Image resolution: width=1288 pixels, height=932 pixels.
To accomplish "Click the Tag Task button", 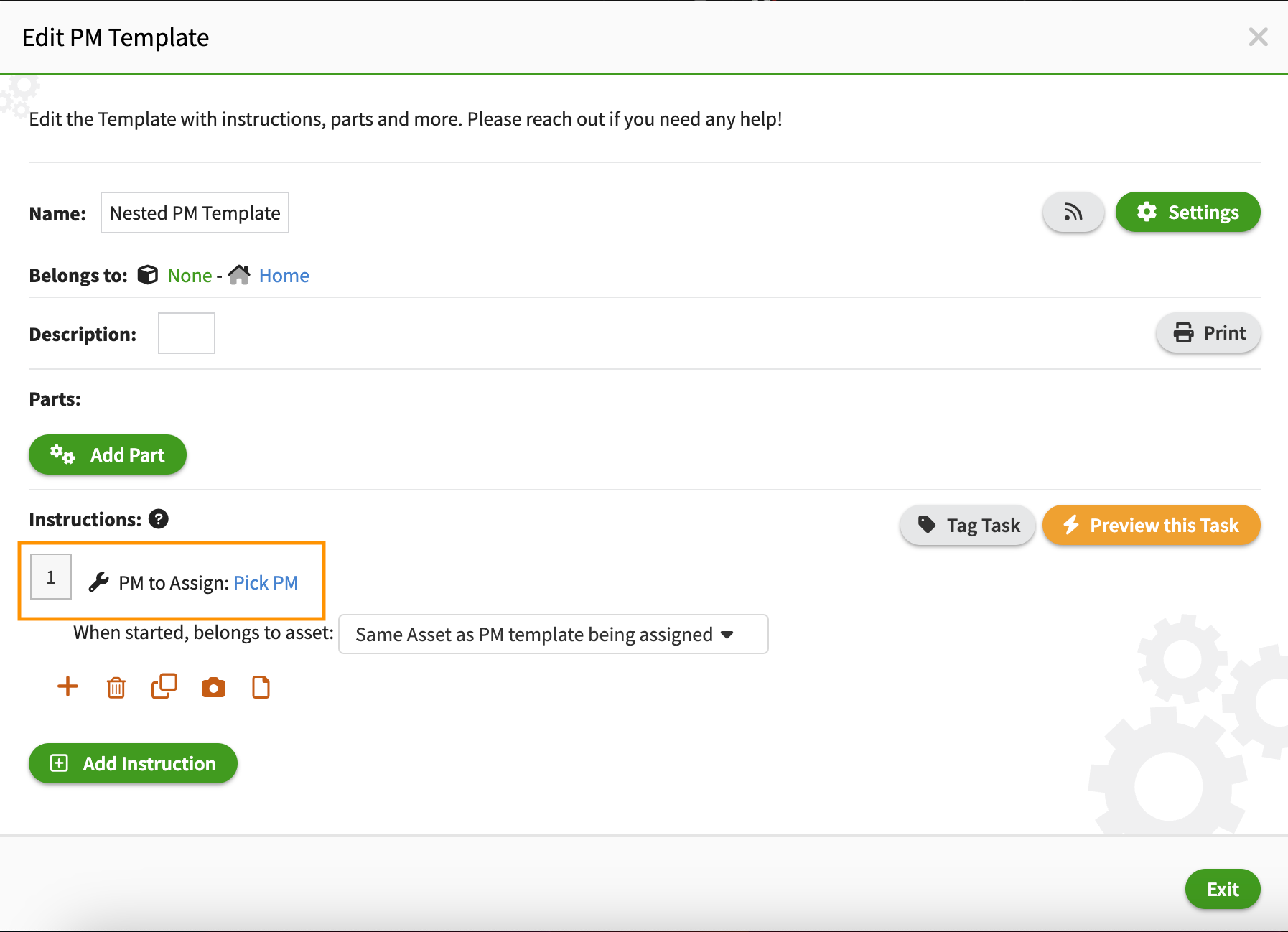I will (x=968, y=525).
